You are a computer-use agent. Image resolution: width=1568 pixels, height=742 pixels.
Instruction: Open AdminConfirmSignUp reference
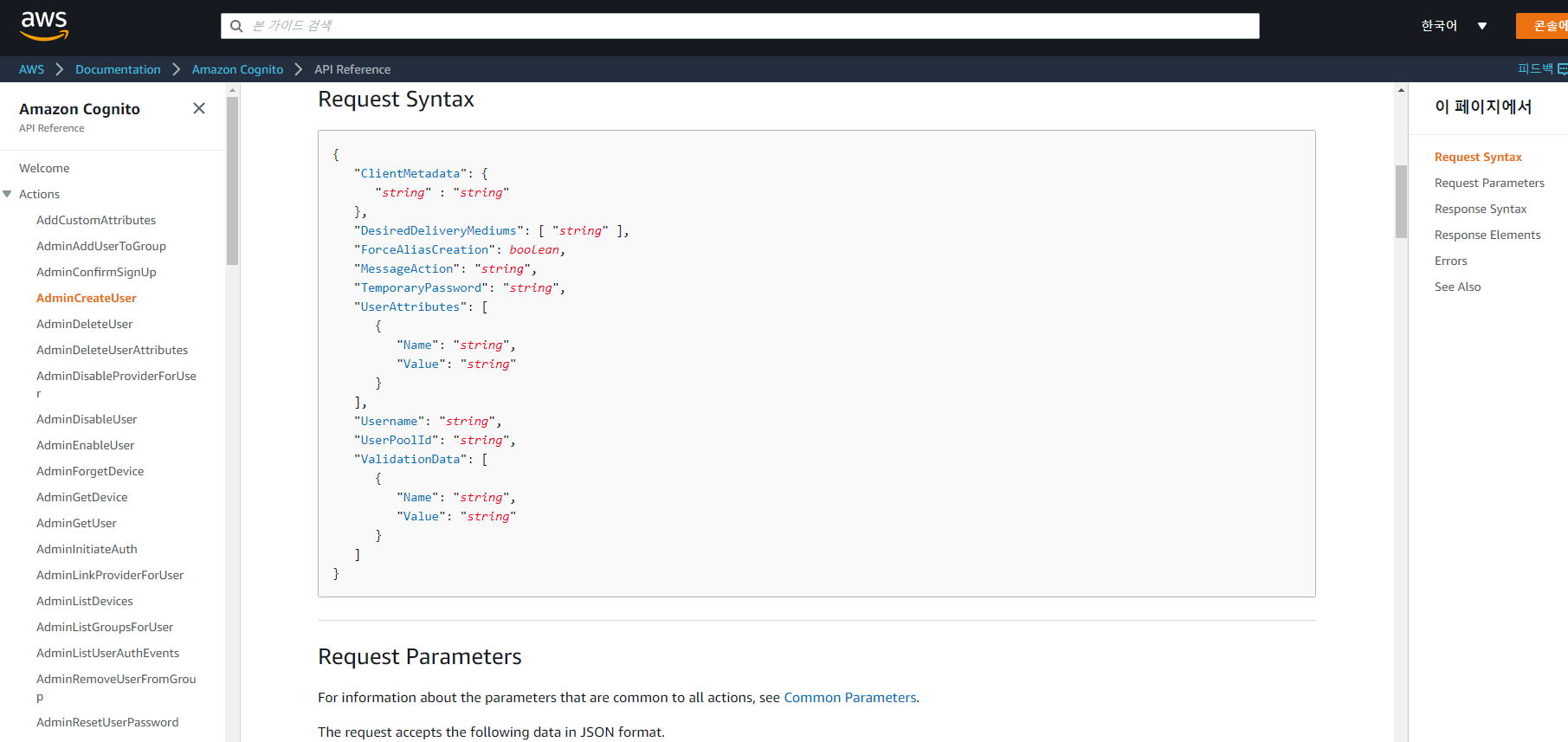click(96, 272)
